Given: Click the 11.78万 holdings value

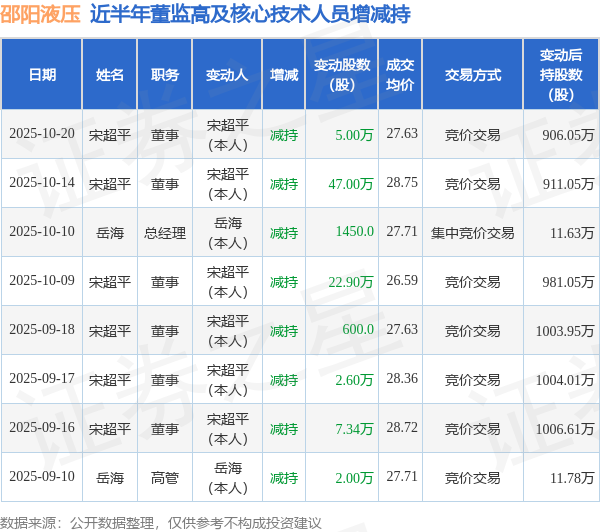Looking at the screenshot, I should [572, 478].
